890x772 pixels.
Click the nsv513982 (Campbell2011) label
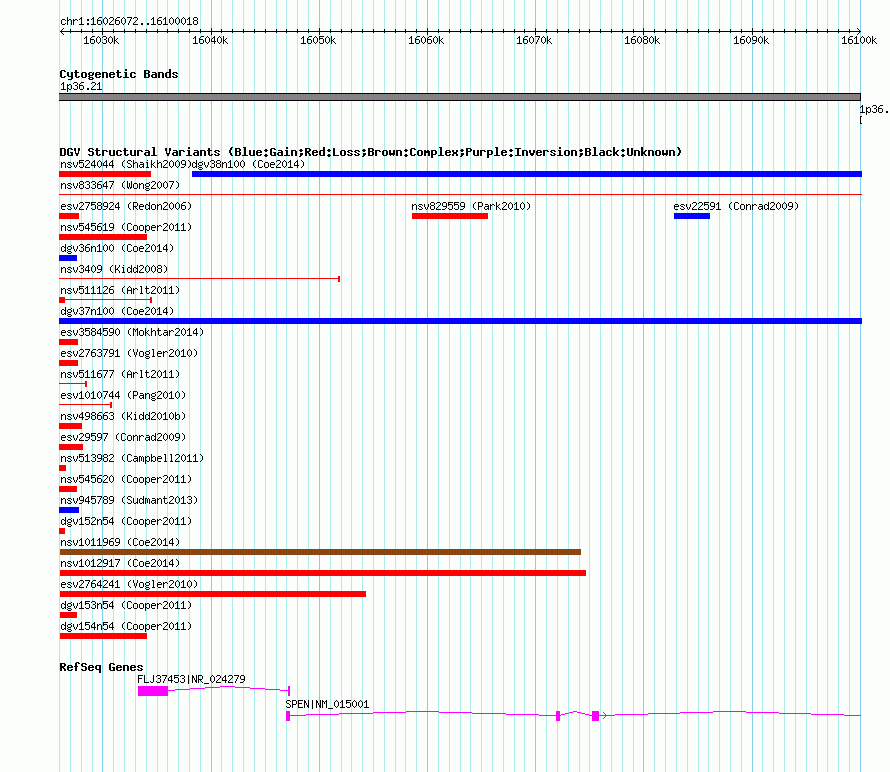pos(132,458)
